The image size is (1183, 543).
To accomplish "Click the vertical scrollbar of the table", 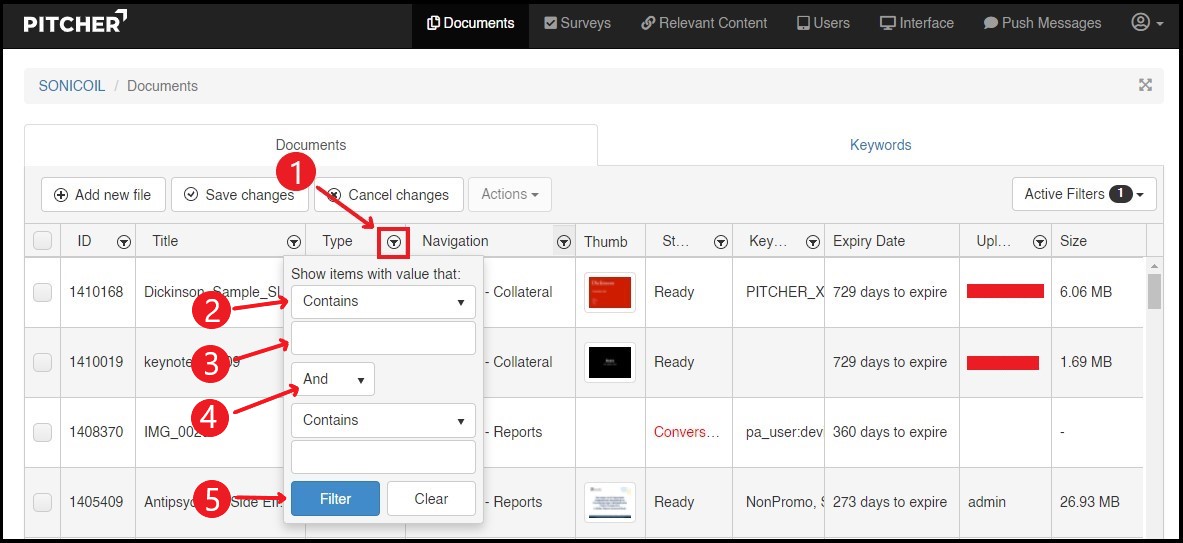I will tap(1154, 293).
